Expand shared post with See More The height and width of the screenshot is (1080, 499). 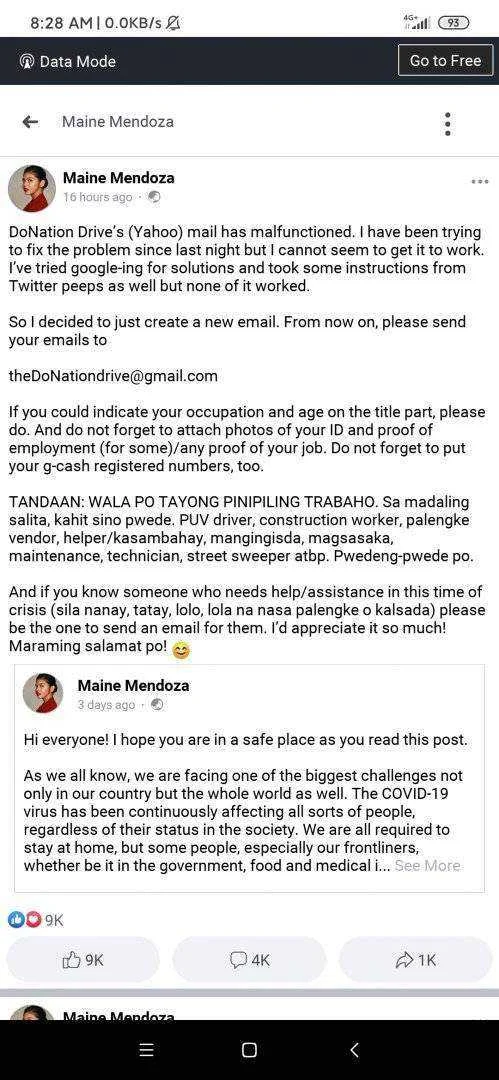pyautogui.click(x=427, y=866)
